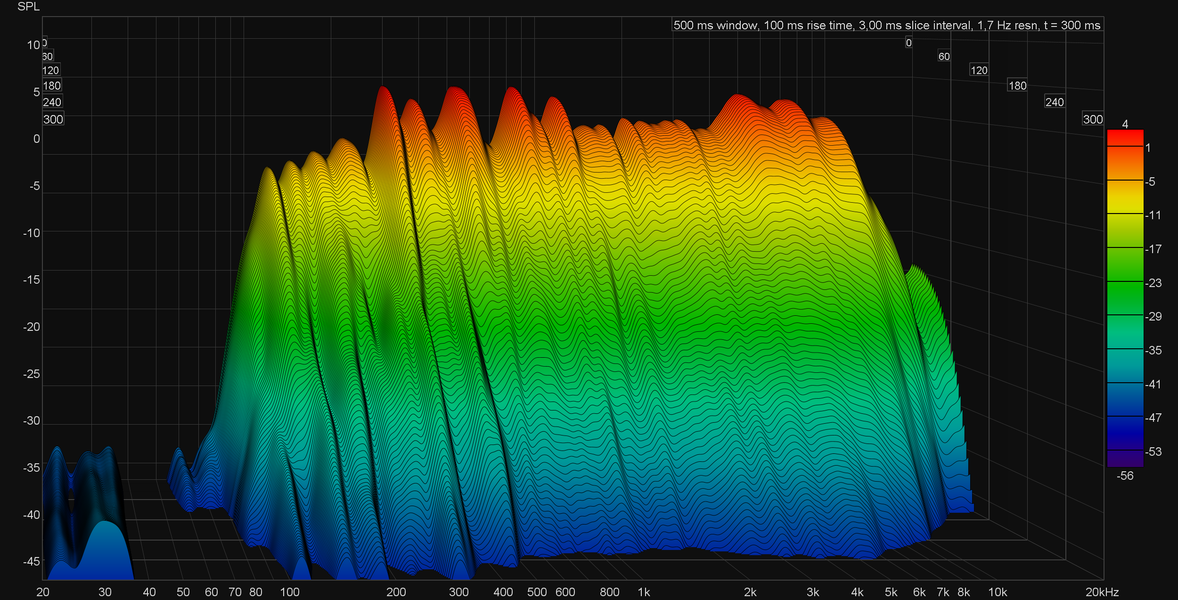This screenshot has height=600, width=1178.
Task: Click the red top band of color legend
Action: point(1125,137)
